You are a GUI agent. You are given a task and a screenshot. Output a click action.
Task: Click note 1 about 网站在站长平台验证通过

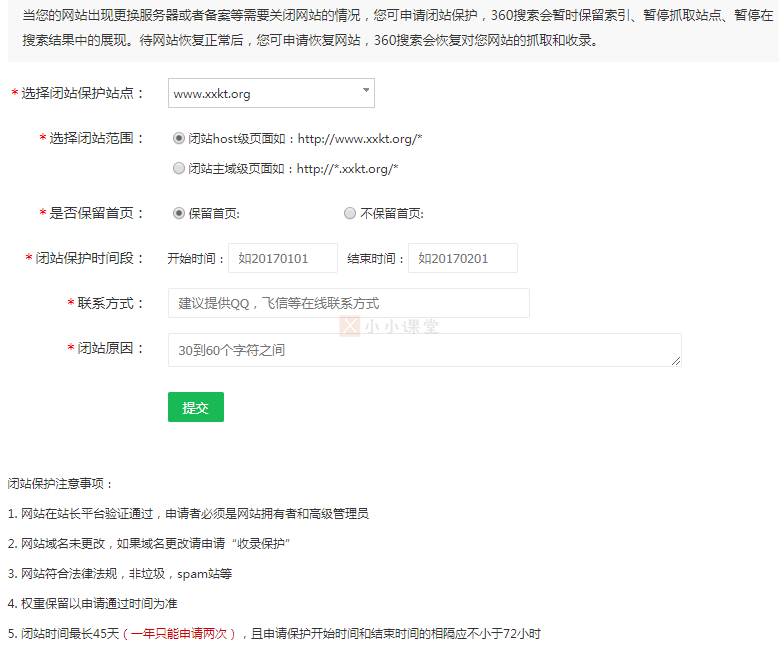coord(188,513)
